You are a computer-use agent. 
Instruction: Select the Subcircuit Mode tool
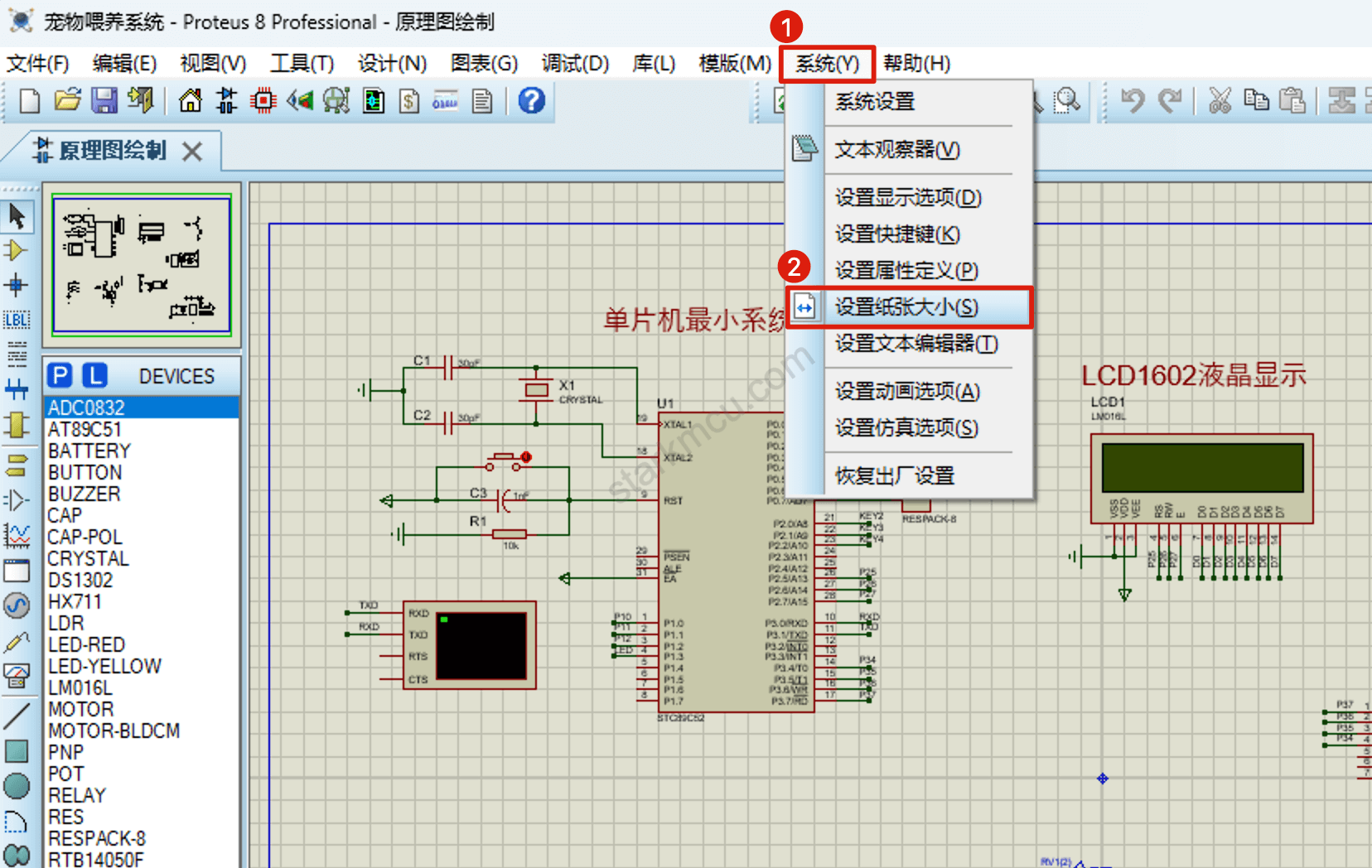[x=17, y=424]
